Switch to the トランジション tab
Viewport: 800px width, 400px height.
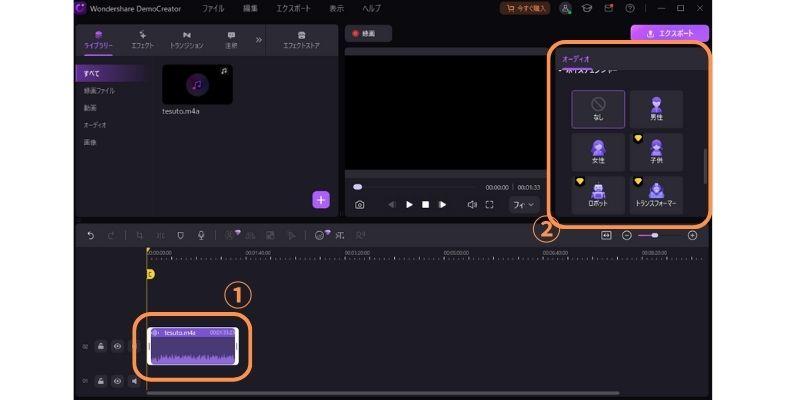187,40
